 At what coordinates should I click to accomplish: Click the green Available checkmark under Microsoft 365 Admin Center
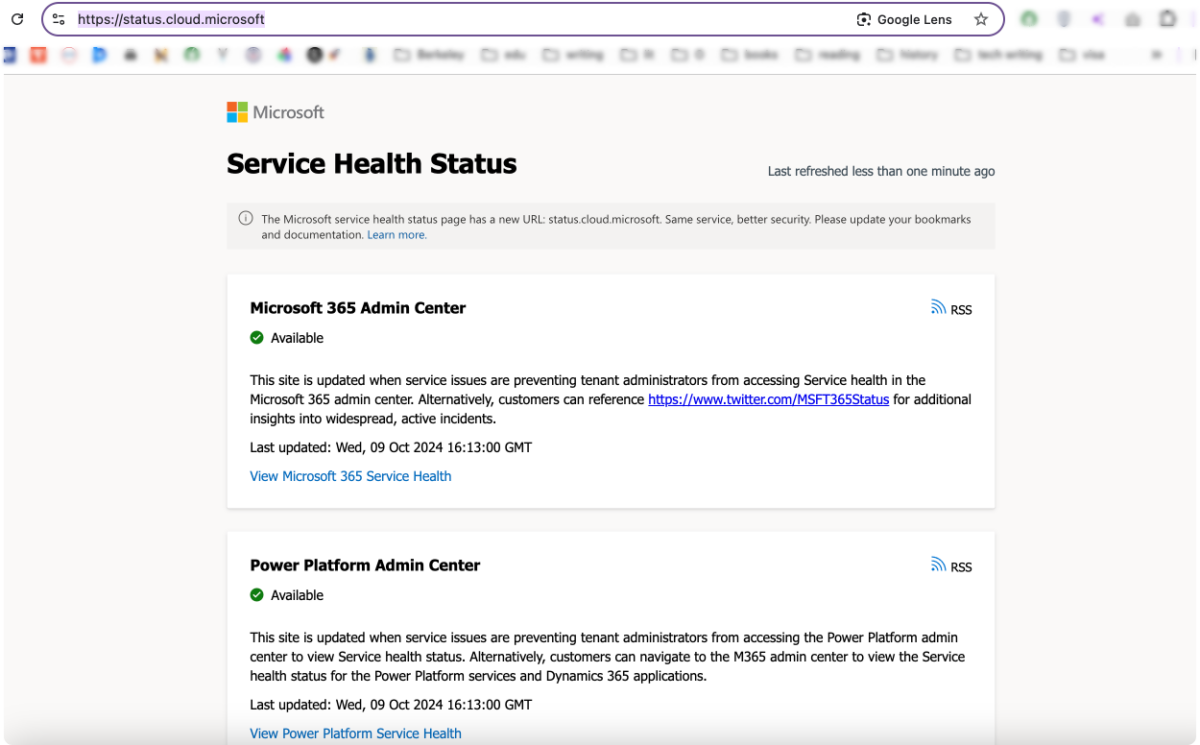256,338
